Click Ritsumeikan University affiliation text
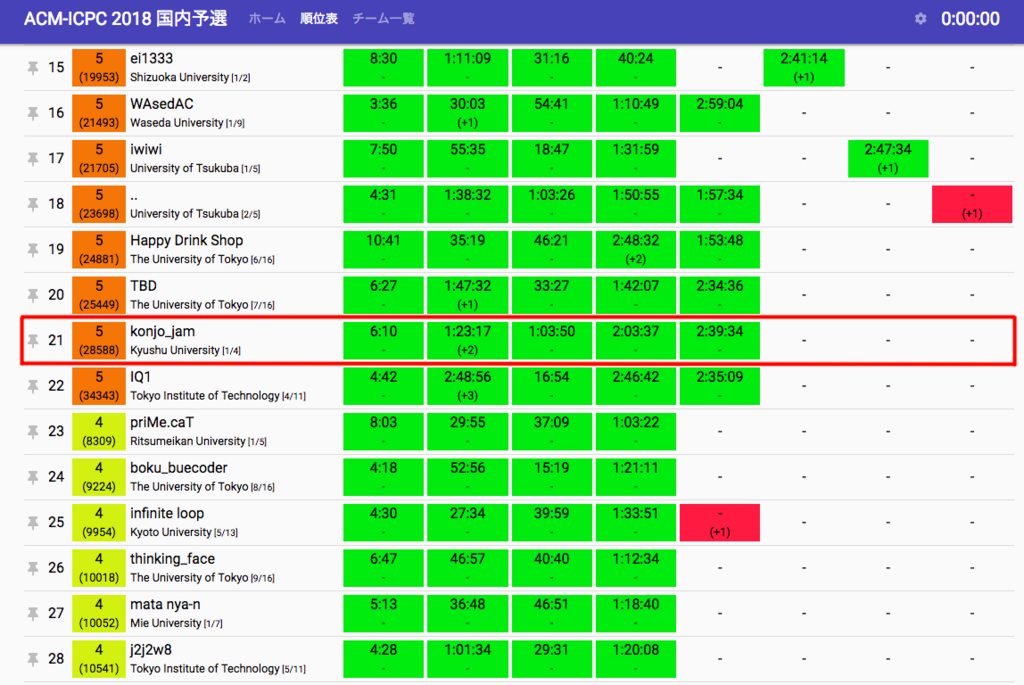1024x685 pixels. (187, 441)
